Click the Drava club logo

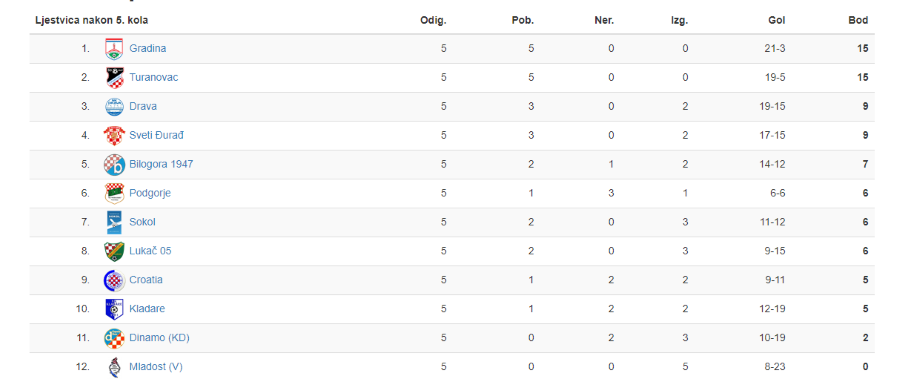[114, 107]
